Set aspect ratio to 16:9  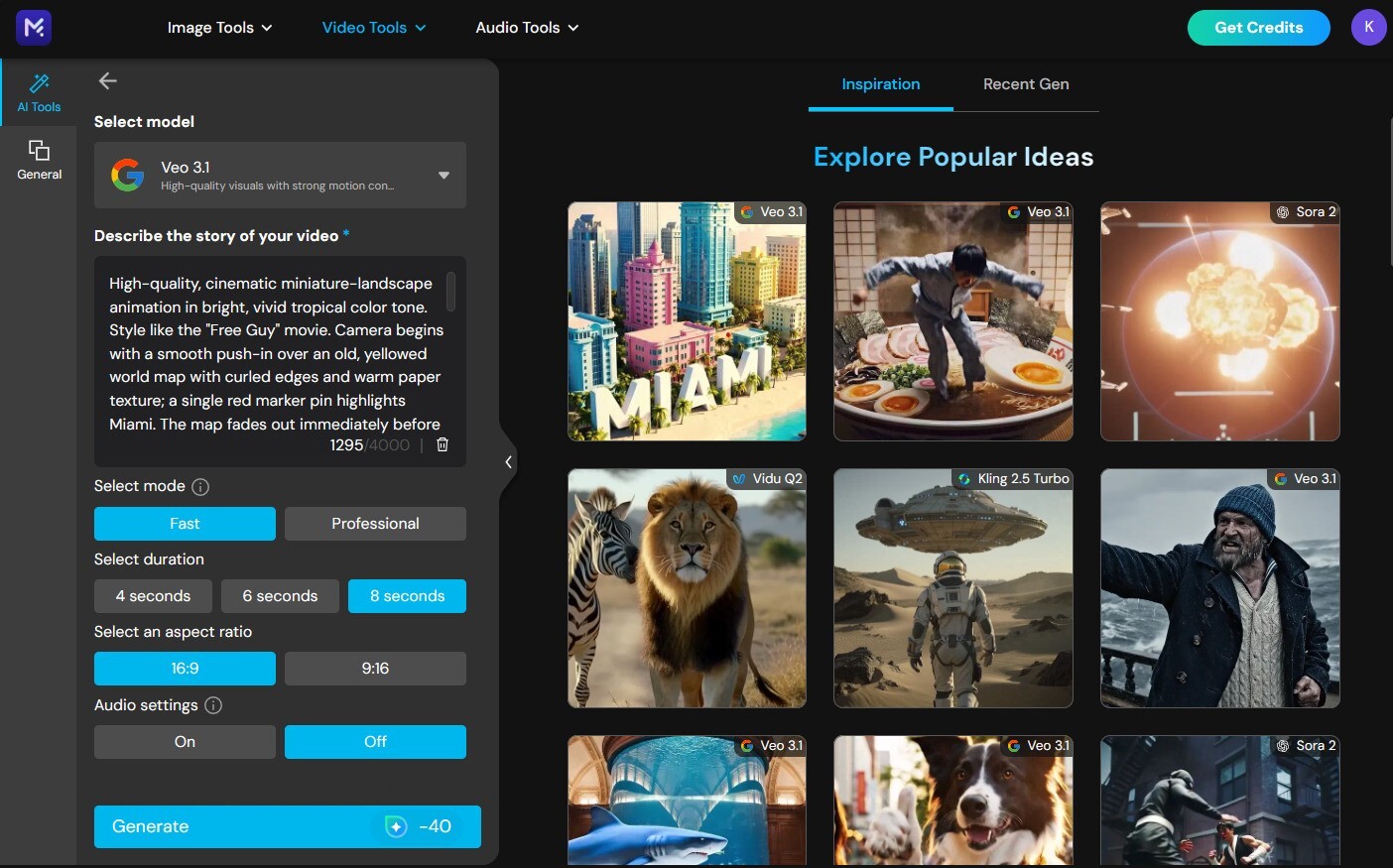click(x=185, y=669)
